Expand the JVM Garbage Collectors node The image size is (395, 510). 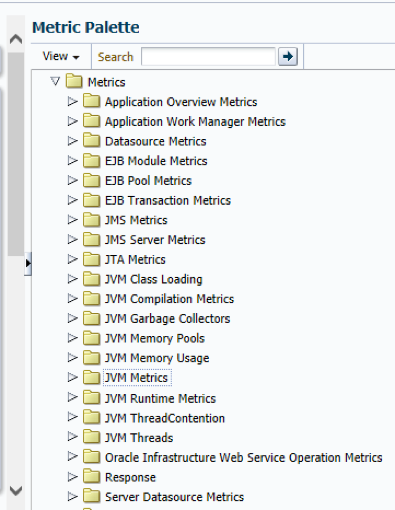72,318
